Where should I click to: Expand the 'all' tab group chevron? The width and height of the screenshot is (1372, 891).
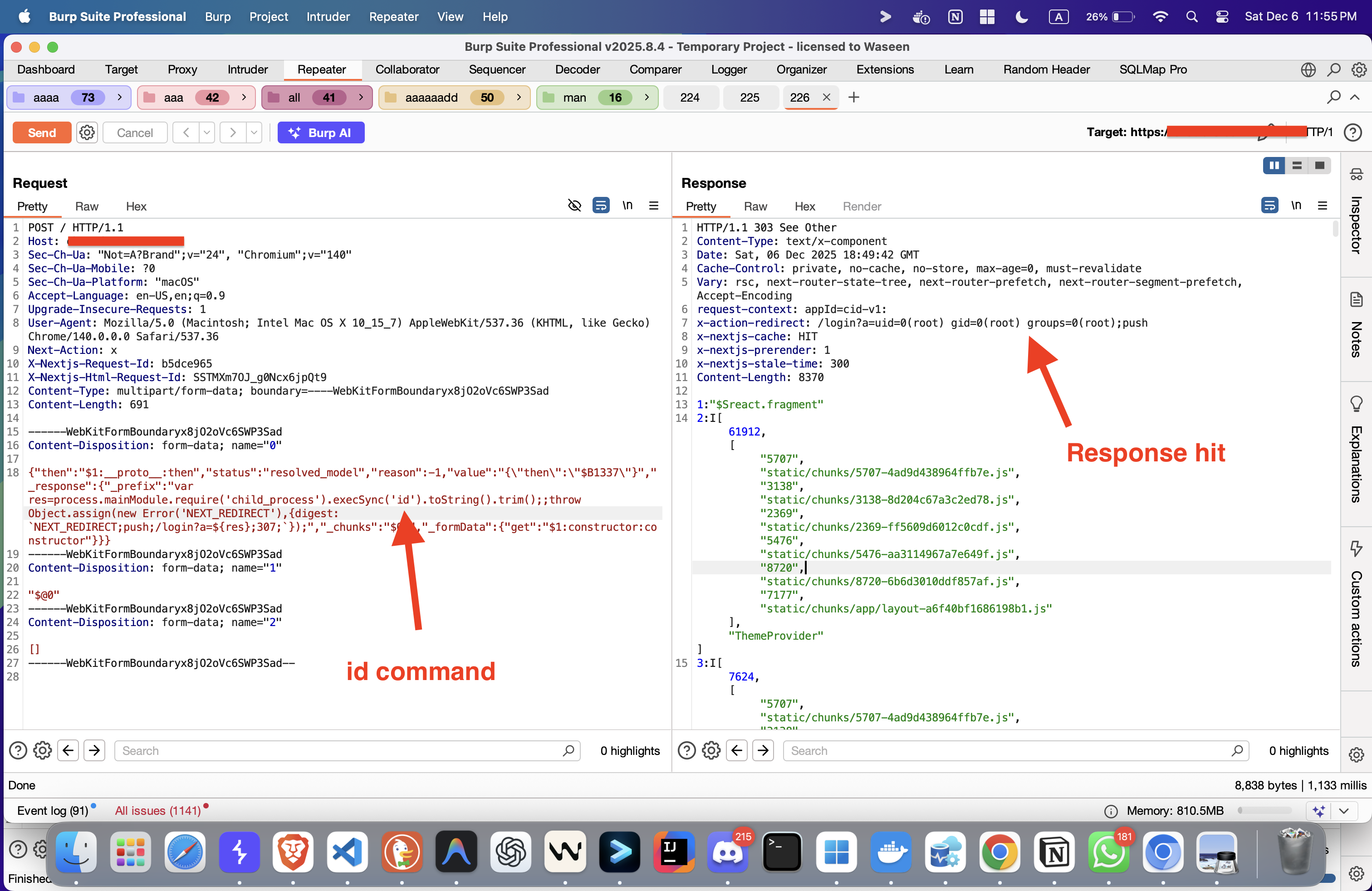click(x=361, y=98)
